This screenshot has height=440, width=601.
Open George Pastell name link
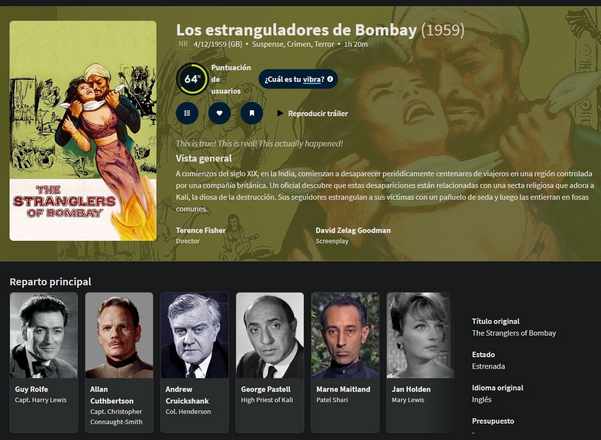[x=266, y=389]
